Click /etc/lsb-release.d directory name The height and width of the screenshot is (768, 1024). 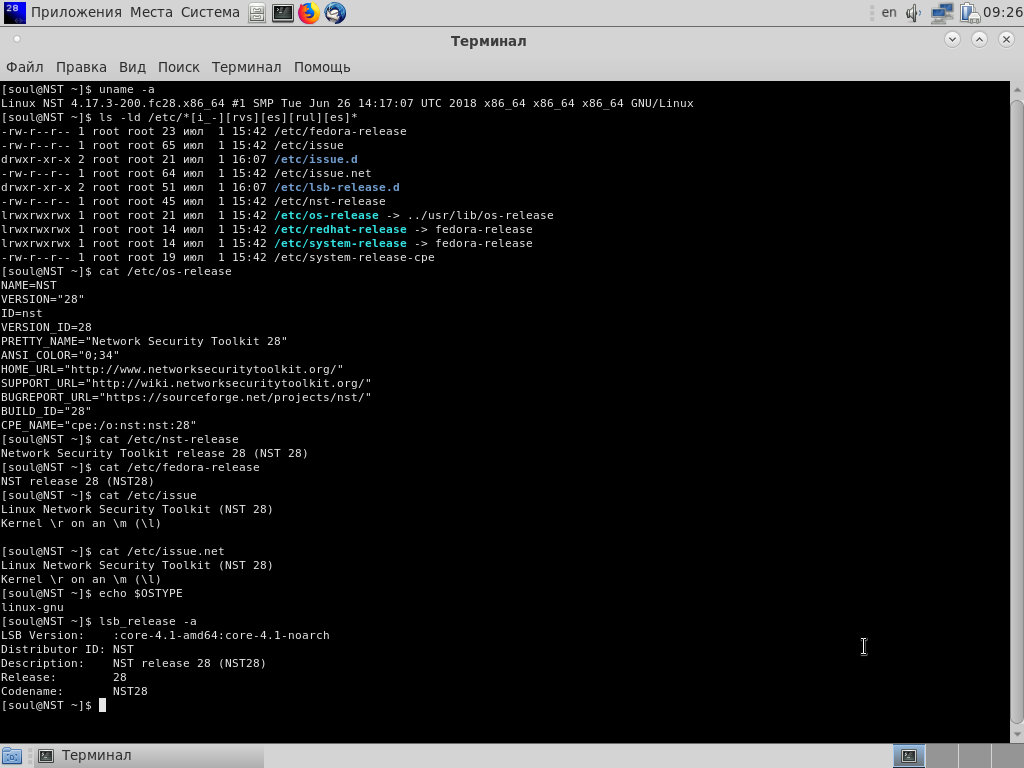(336, 187)
